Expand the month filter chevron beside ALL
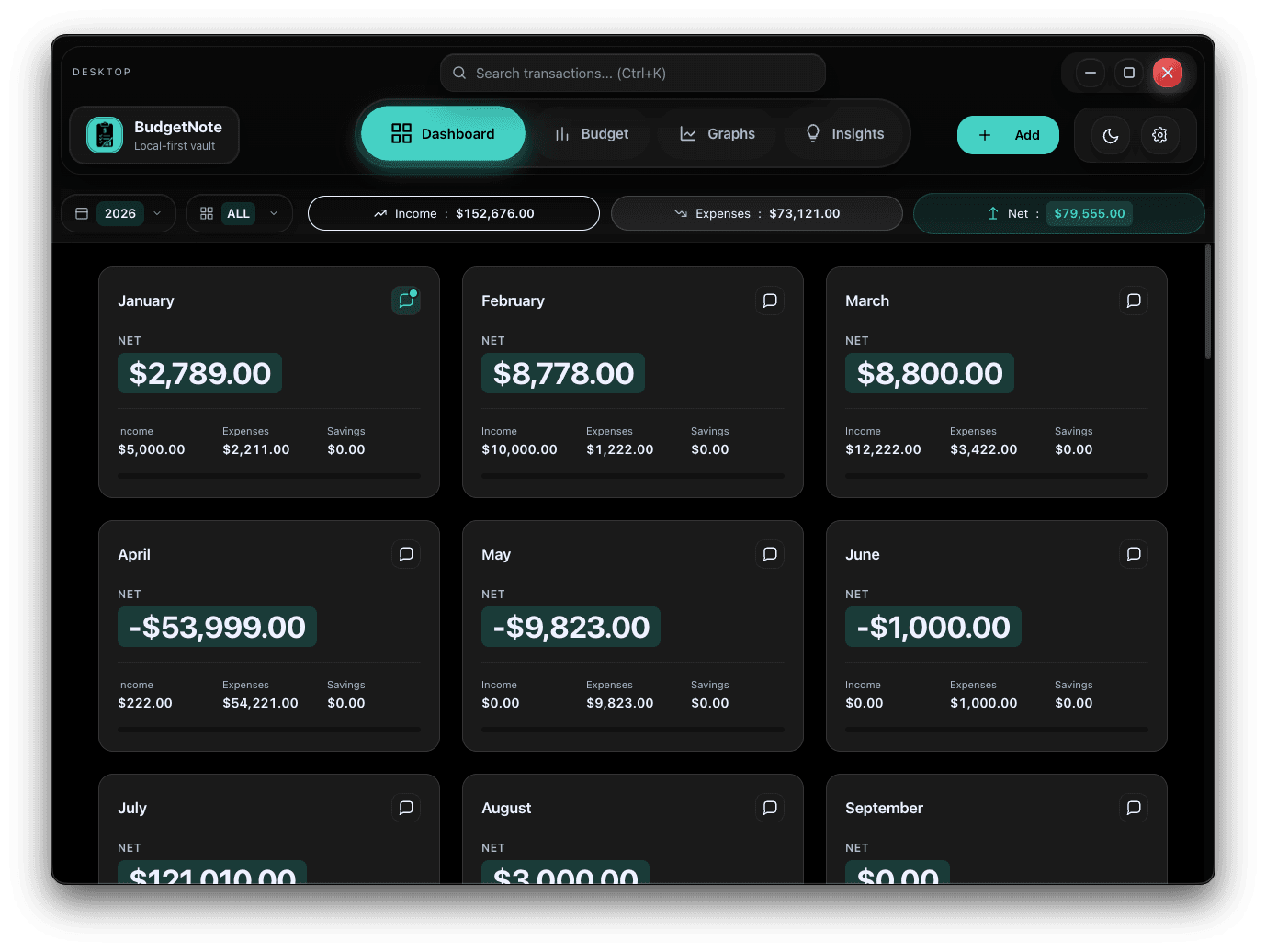The width and height of the screenshot is (1266, 952). pos(274,212)
